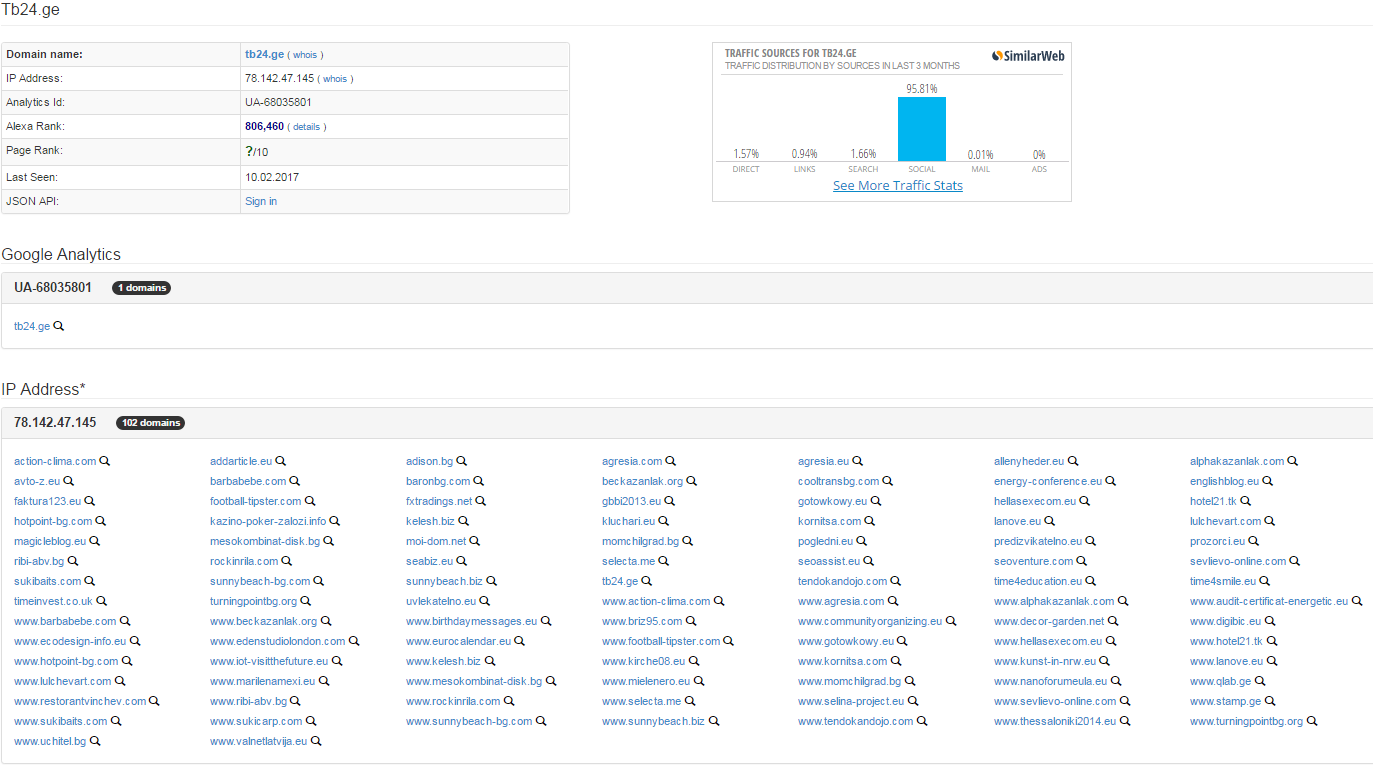Open the tb24.ge domain name link in table
The height and width of the screenshot is (765, 1373).
click(264, 54)
